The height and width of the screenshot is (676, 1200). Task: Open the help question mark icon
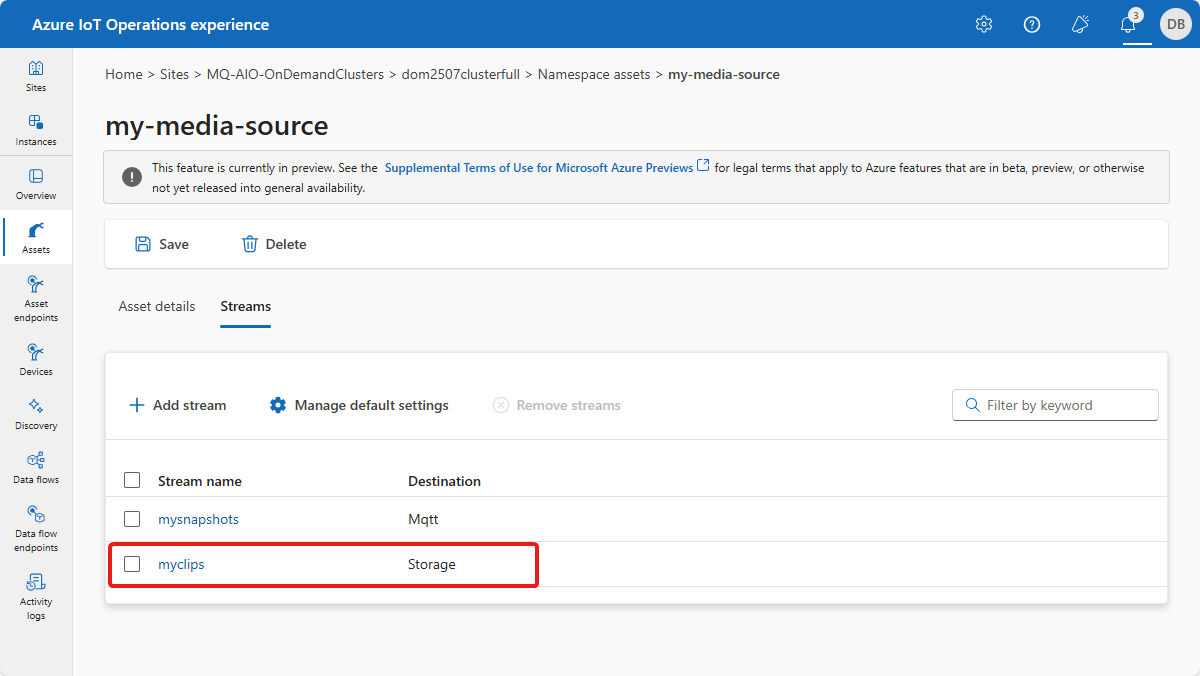point(1032,25)
